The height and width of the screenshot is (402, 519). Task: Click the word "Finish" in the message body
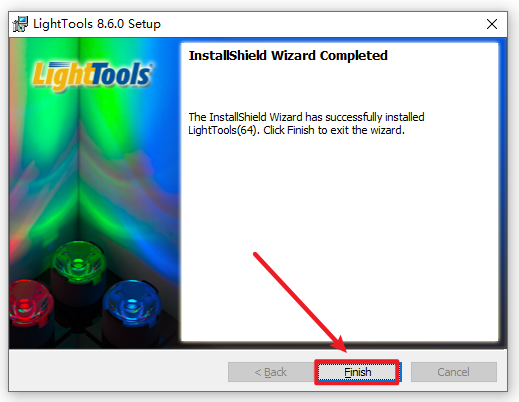click(301, 130)
